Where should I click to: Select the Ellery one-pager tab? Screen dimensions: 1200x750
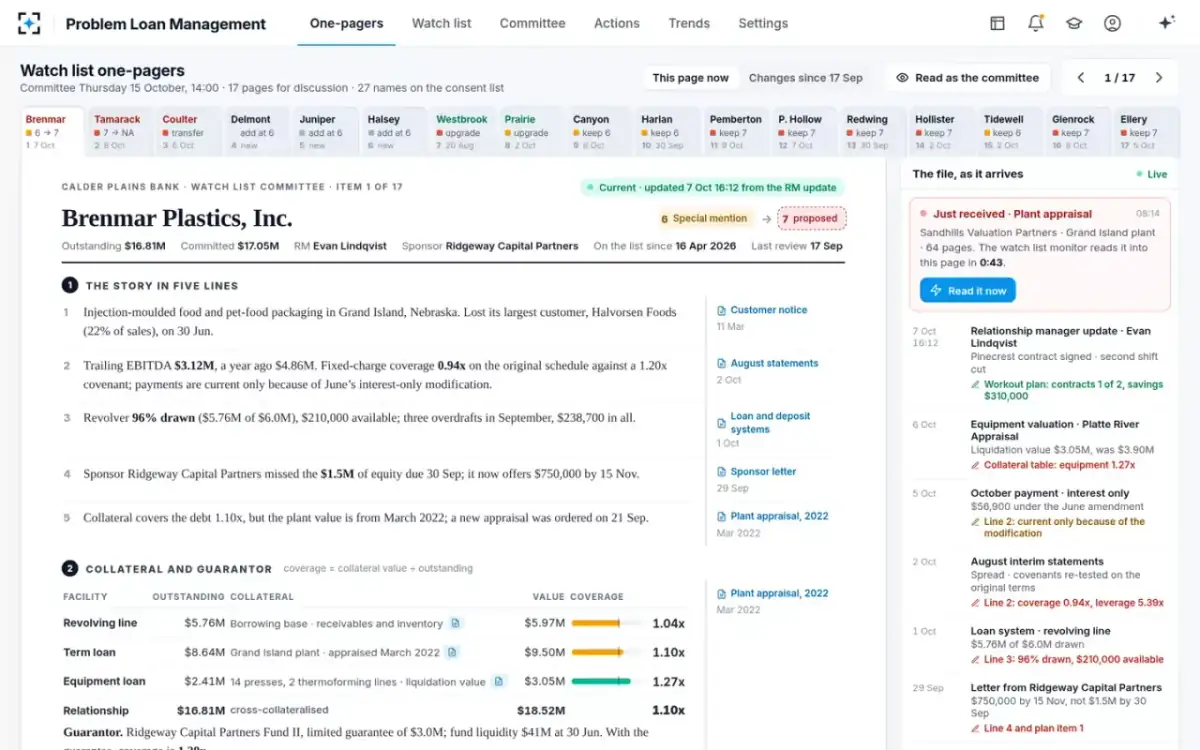click(1147, 132)
